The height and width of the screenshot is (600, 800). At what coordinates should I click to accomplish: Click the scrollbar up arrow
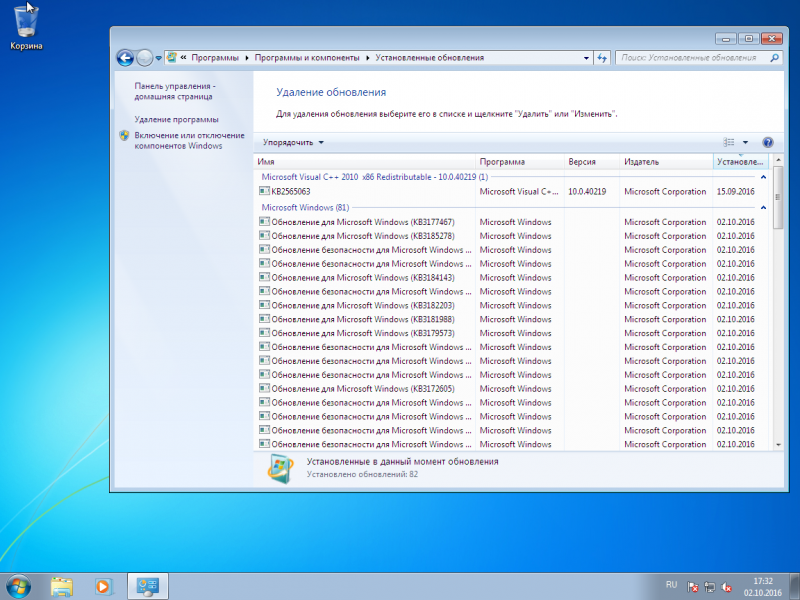pos(778,160)
